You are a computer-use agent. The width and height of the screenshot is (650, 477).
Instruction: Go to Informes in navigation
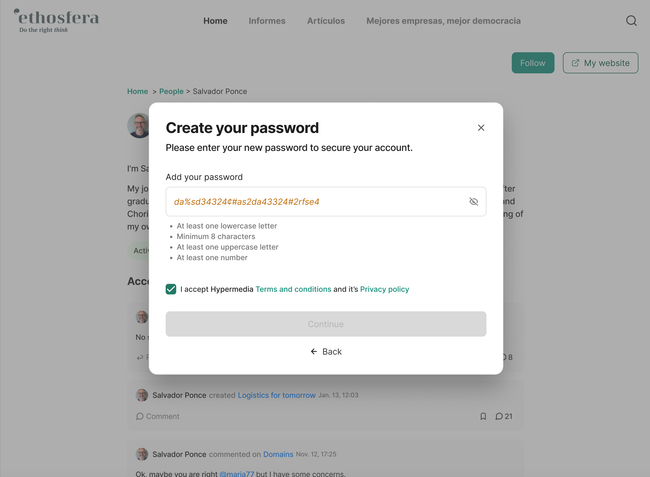click(x=267, y=20)
